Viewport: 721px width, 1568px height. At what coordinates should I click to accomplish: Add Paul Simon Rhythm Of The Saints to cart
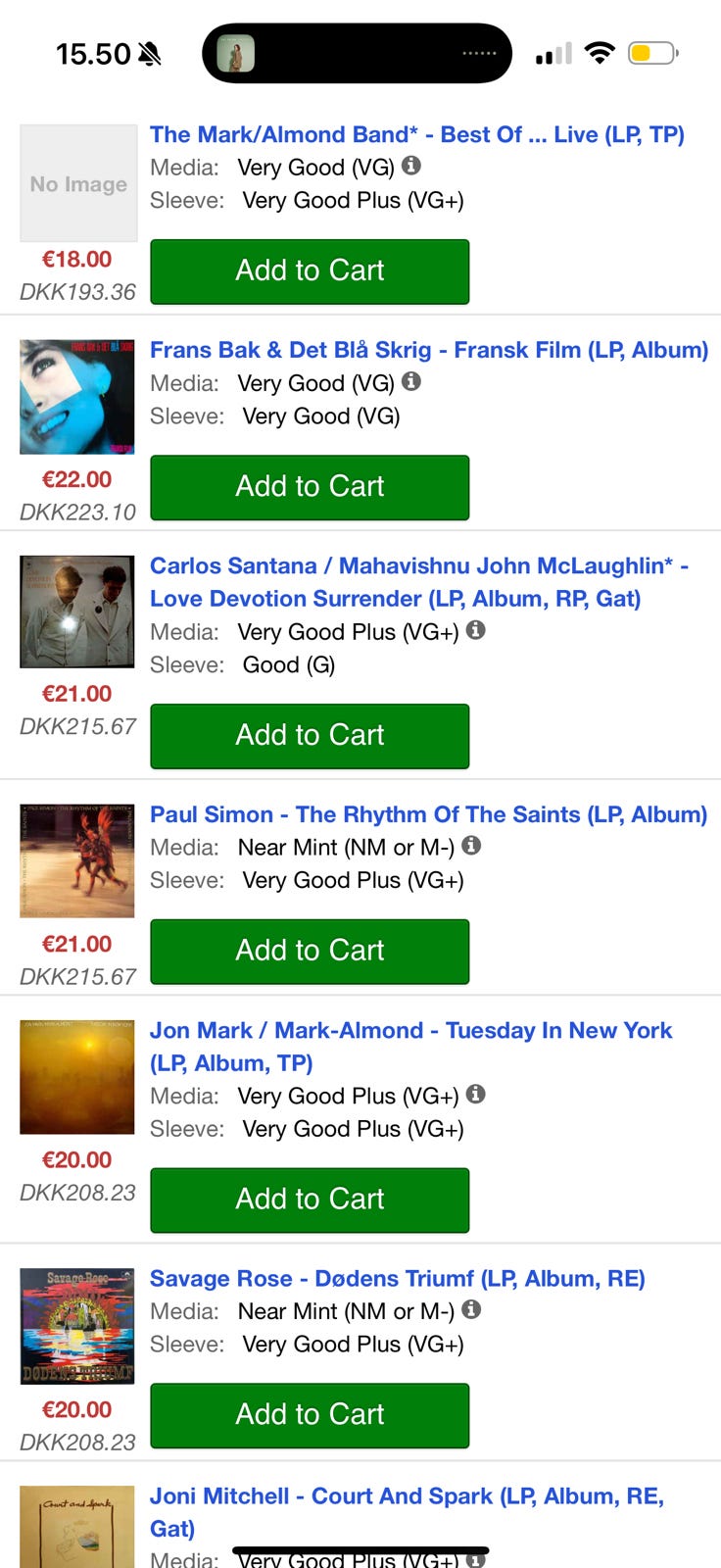coord(310,952)
